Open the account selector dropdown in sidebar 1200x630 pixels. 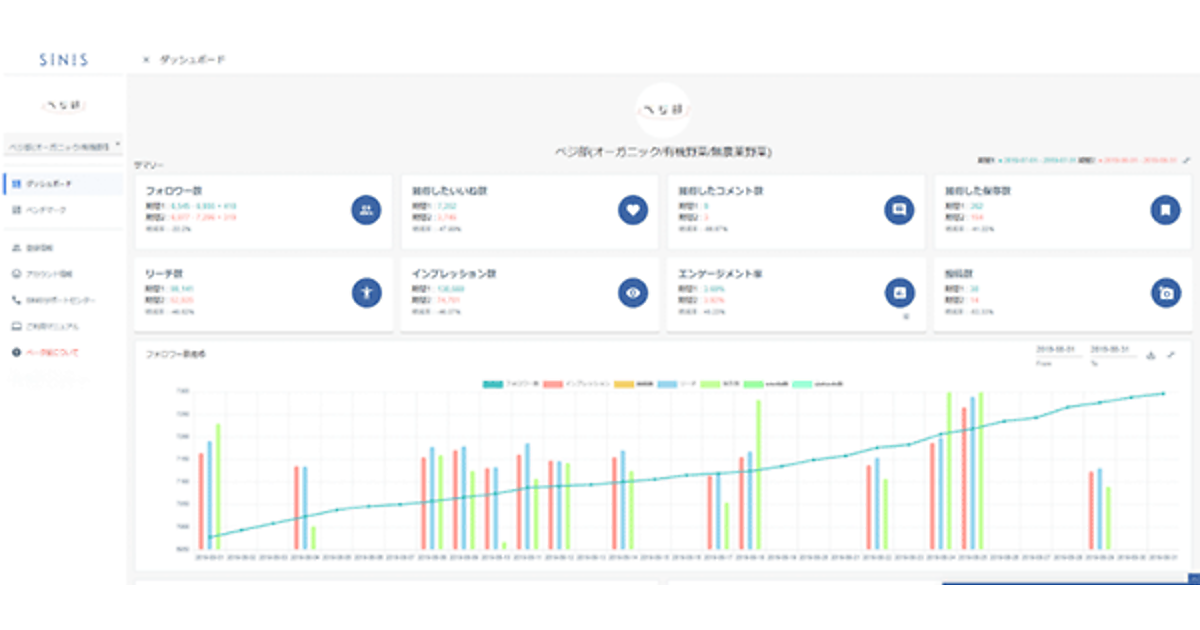(63, 146)
